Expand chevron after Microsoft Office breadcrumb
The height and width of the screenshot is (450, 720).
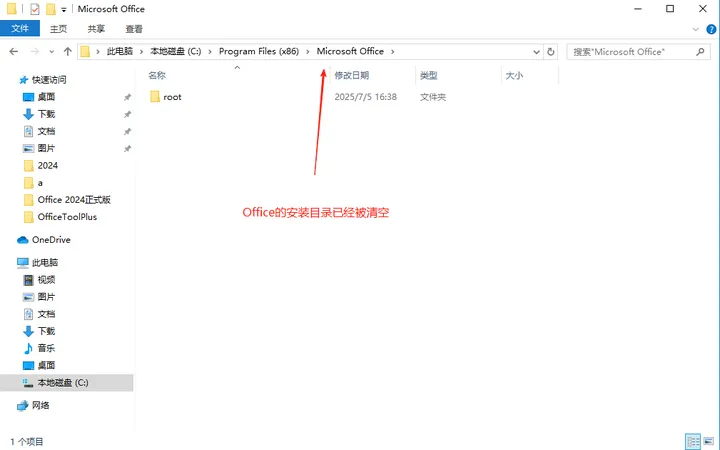pyautogui.click(x=393, y=51)
